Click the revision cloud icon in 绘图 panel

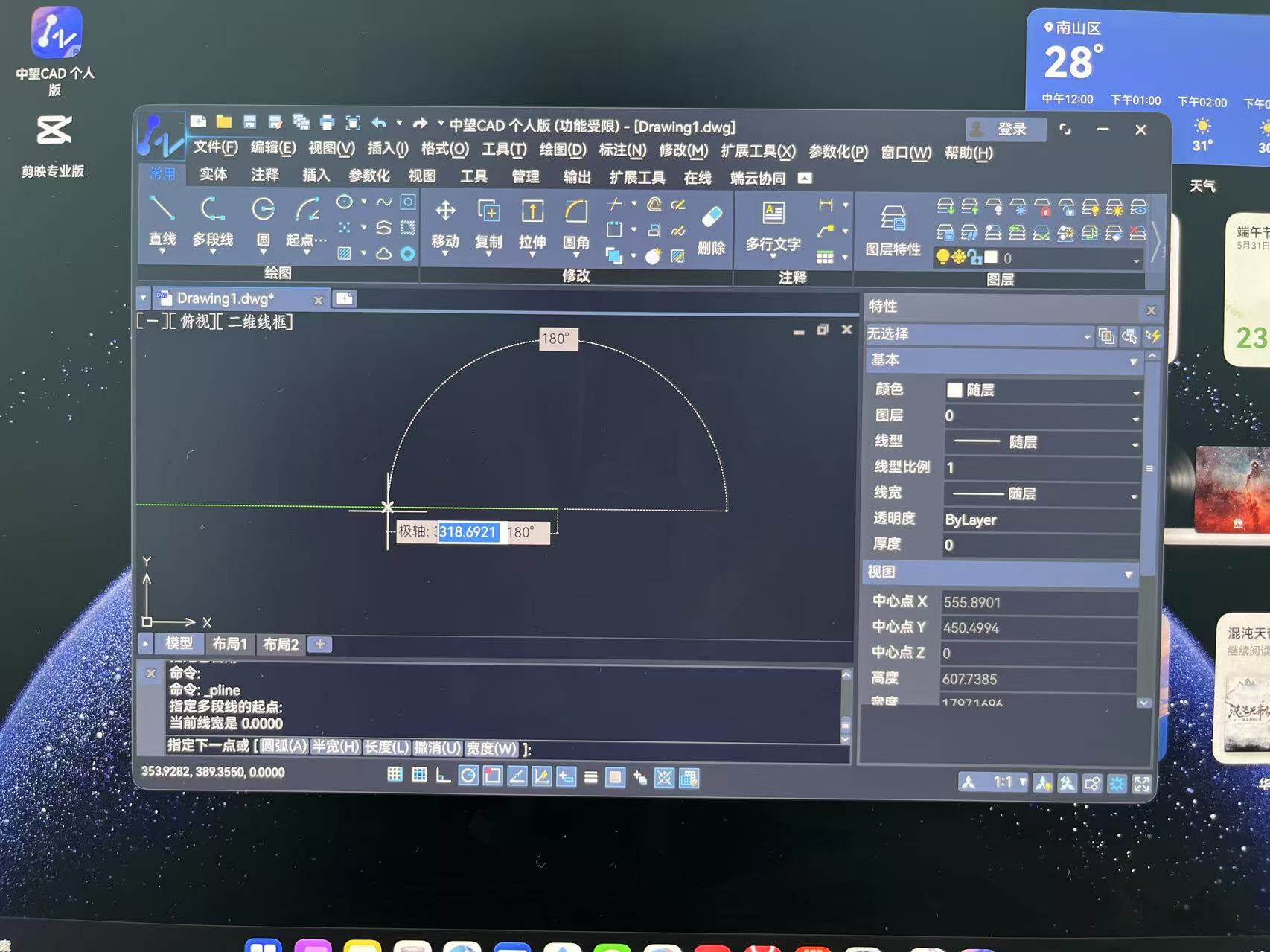(x=383, y=253)
